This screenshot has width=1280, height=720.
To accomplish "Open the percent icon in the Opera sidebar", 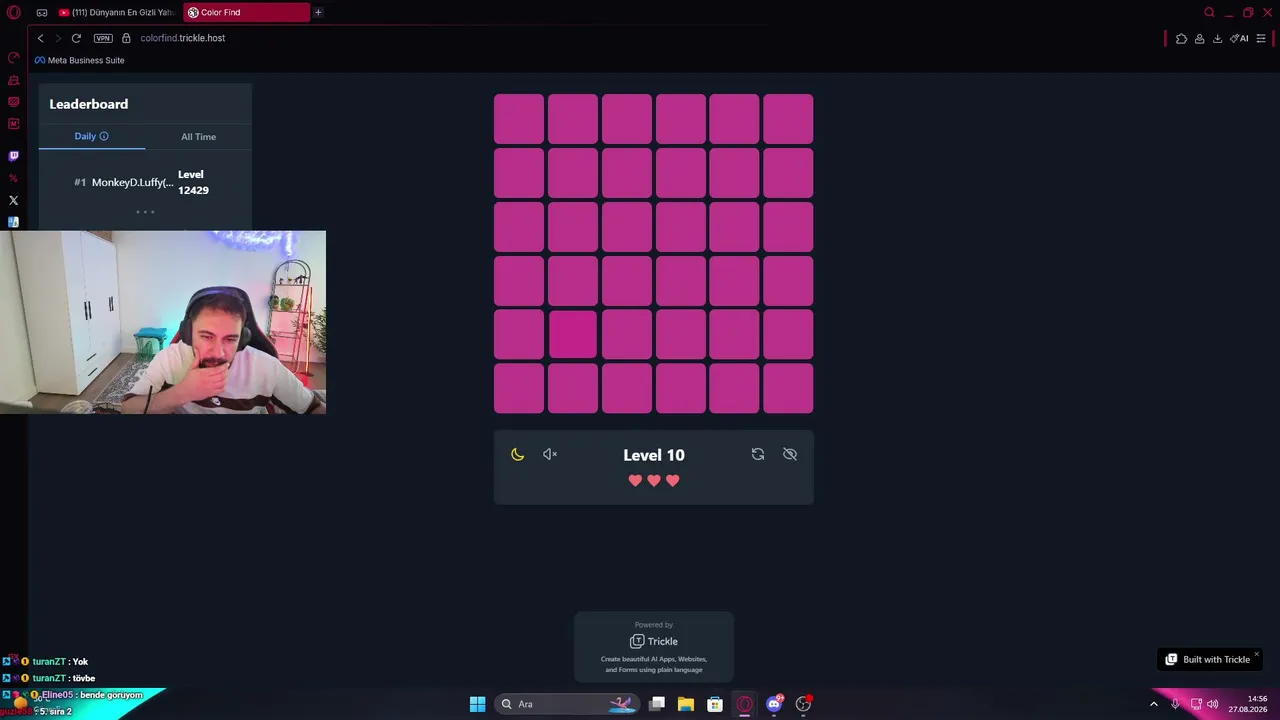I will (14, 178).
